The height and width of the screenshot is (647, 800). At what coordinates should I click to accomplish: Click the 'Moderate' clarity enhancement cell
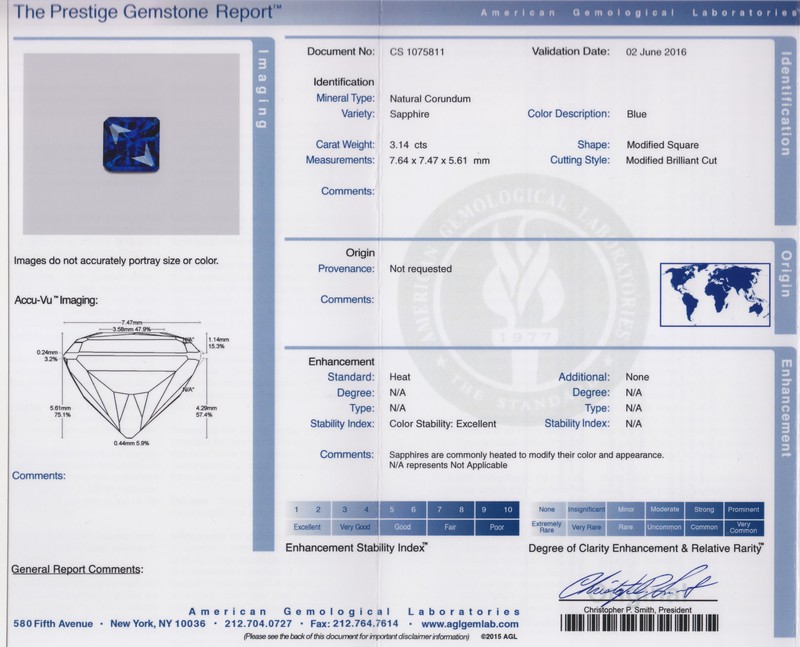click(x=667, y=509)
